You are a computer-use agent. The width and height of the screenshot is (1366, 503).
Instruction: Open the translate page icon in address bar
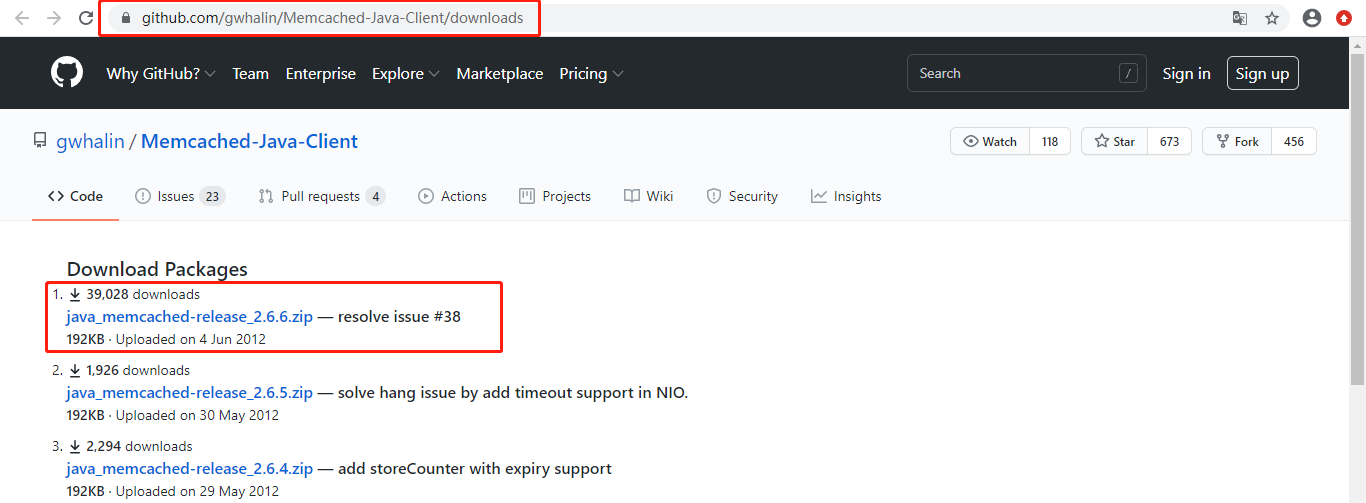(1240, 18)
